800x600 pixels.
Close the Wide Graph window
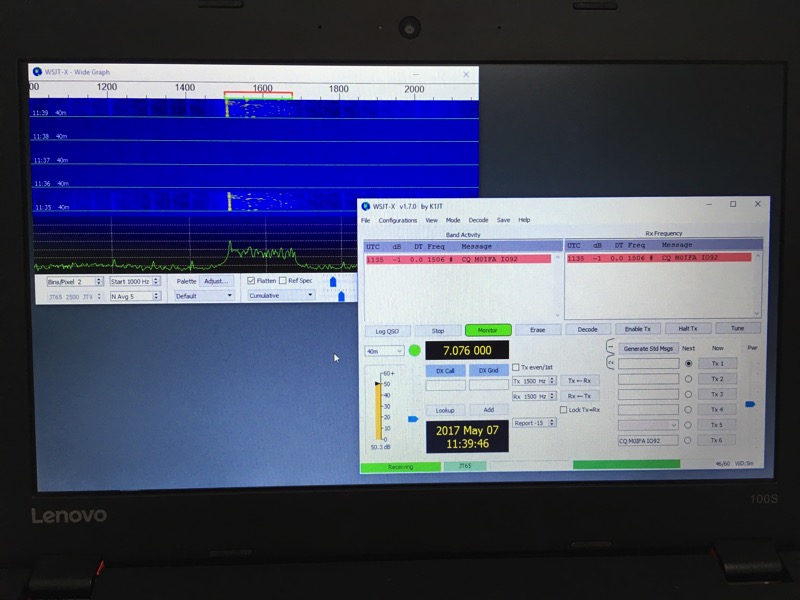[x=466, y=74]
